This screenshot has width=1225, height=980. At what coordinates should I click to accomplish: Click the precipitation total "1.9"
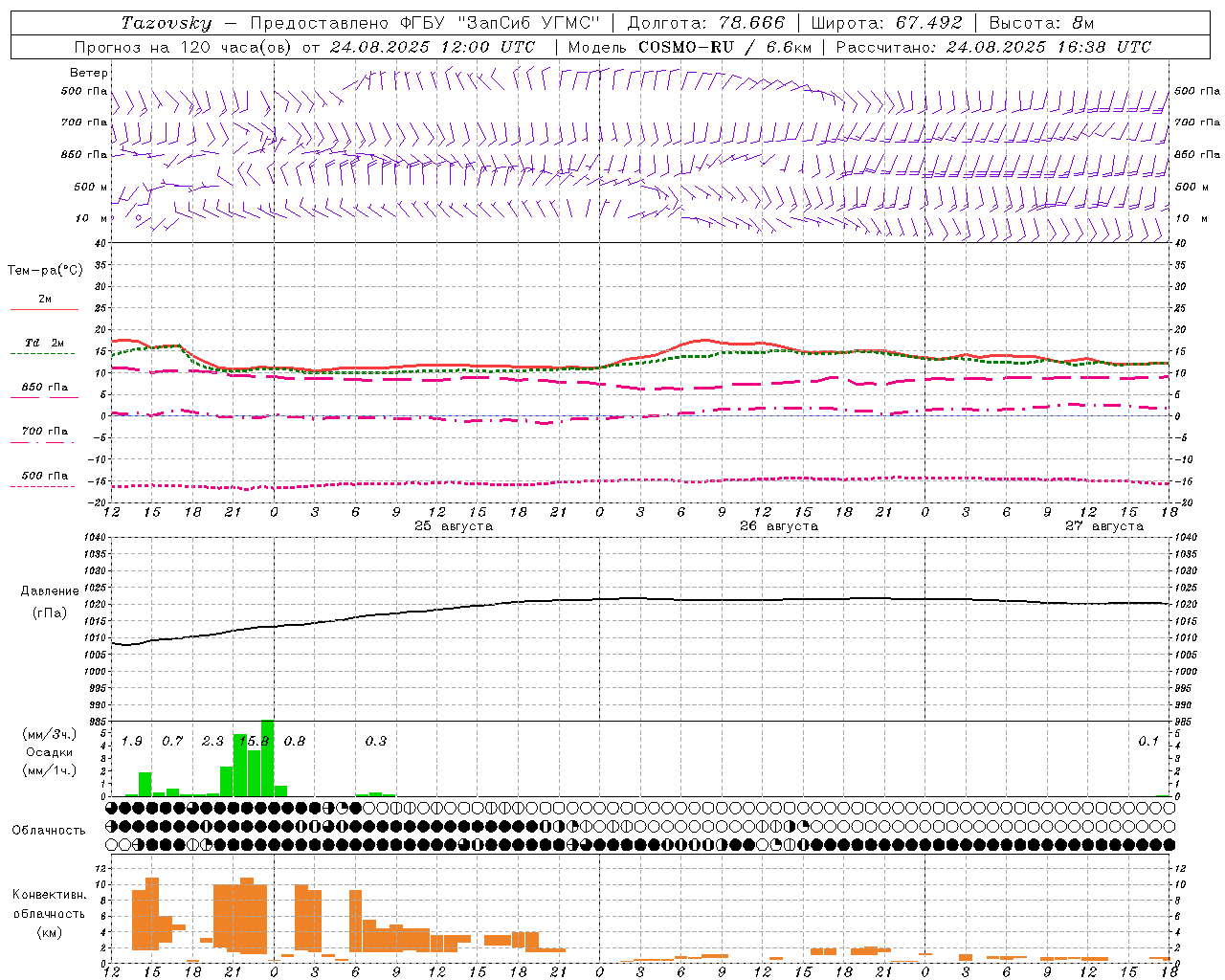click(x=132, y=742)
